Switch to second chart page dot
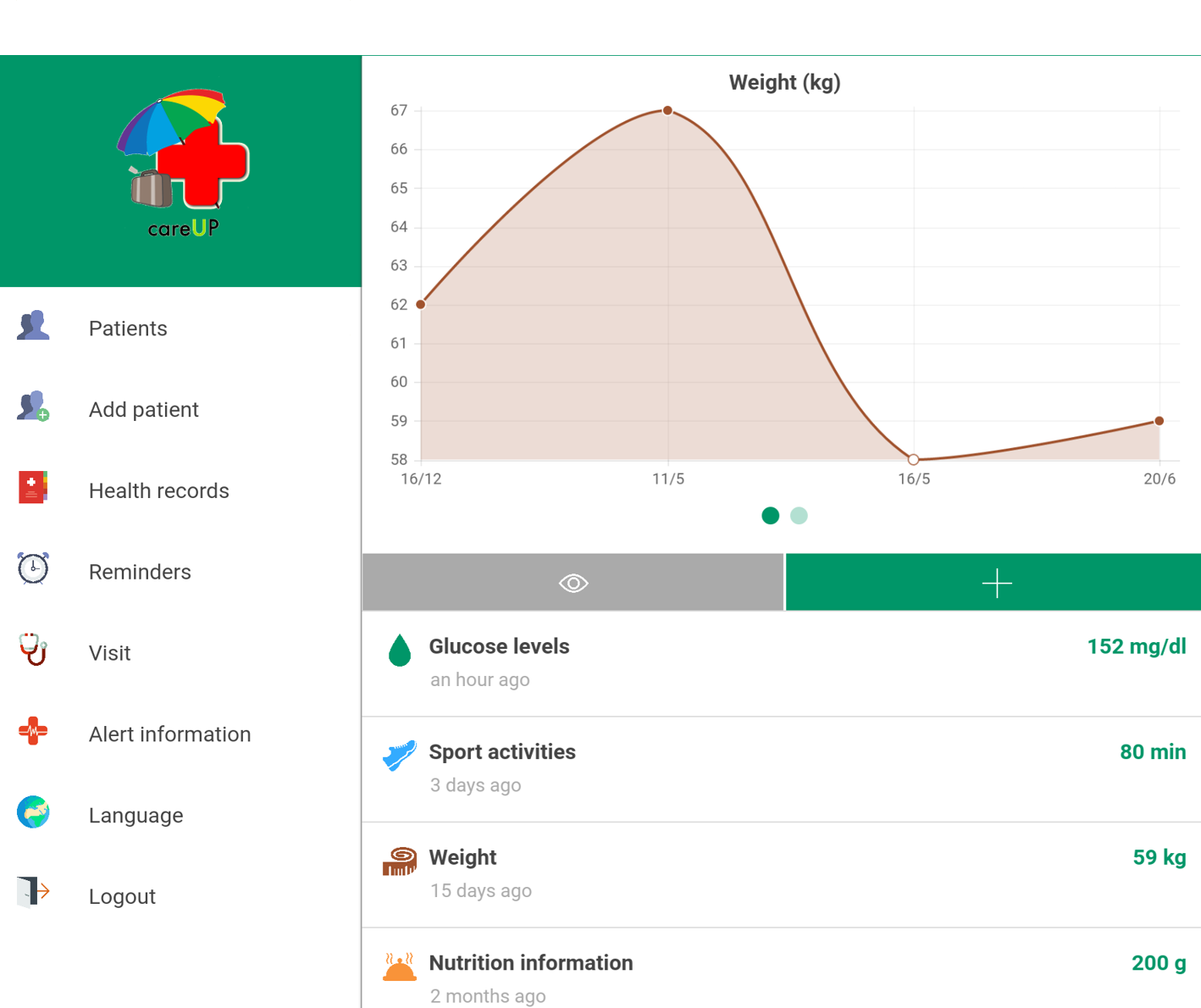Image resolution: width=1201 pixels, height=1008 pixels. tap(799, 516)
